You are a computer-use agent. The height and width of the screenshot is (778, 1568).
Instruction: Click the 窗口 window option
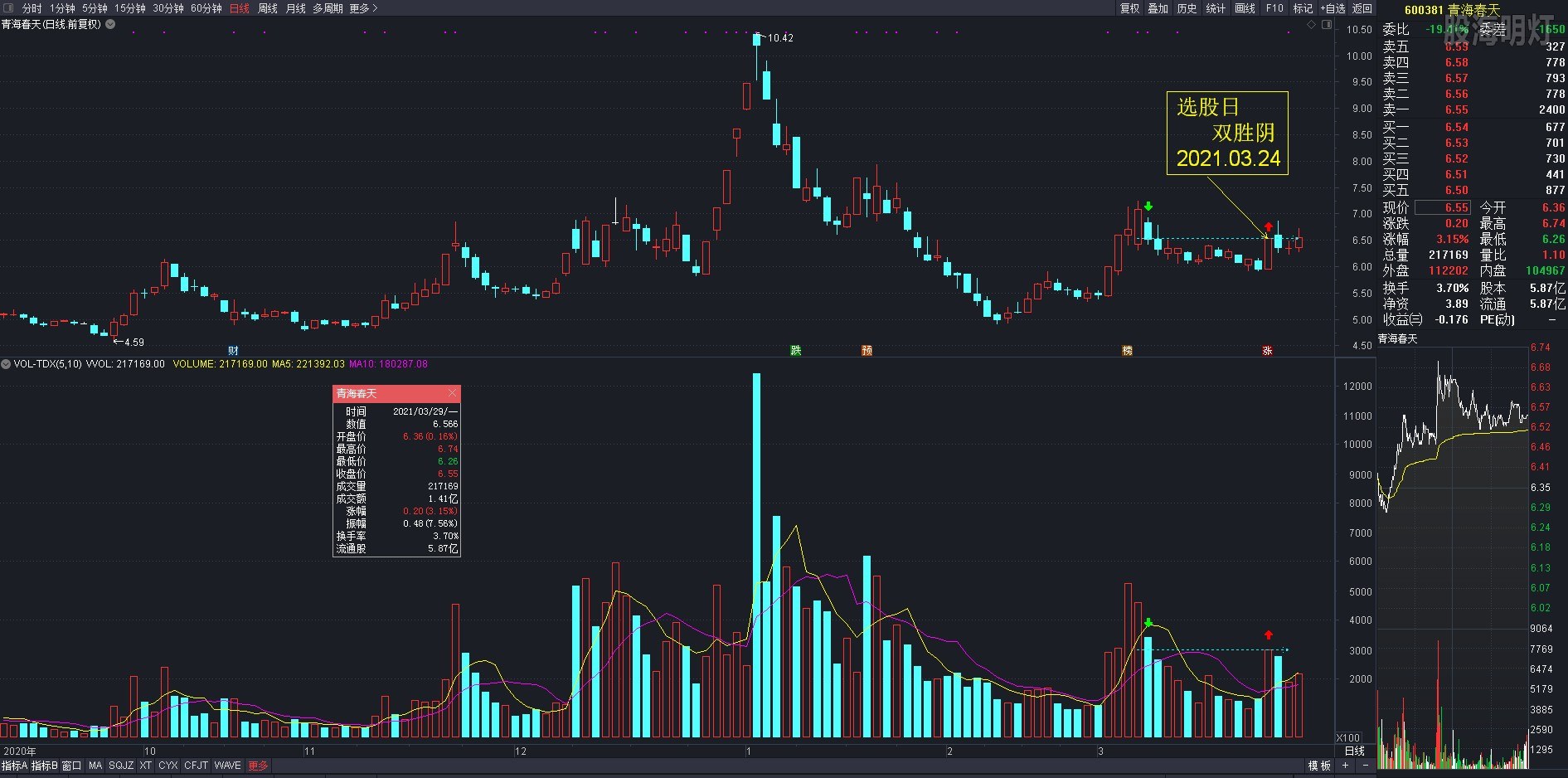(x=72, y=766)
